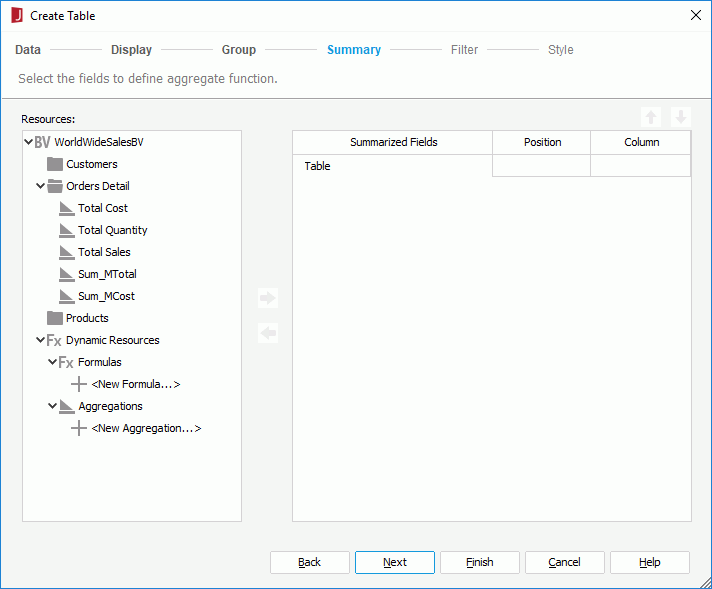
Task: Select Total Quantity in resources tree
Action: point(113,230)
